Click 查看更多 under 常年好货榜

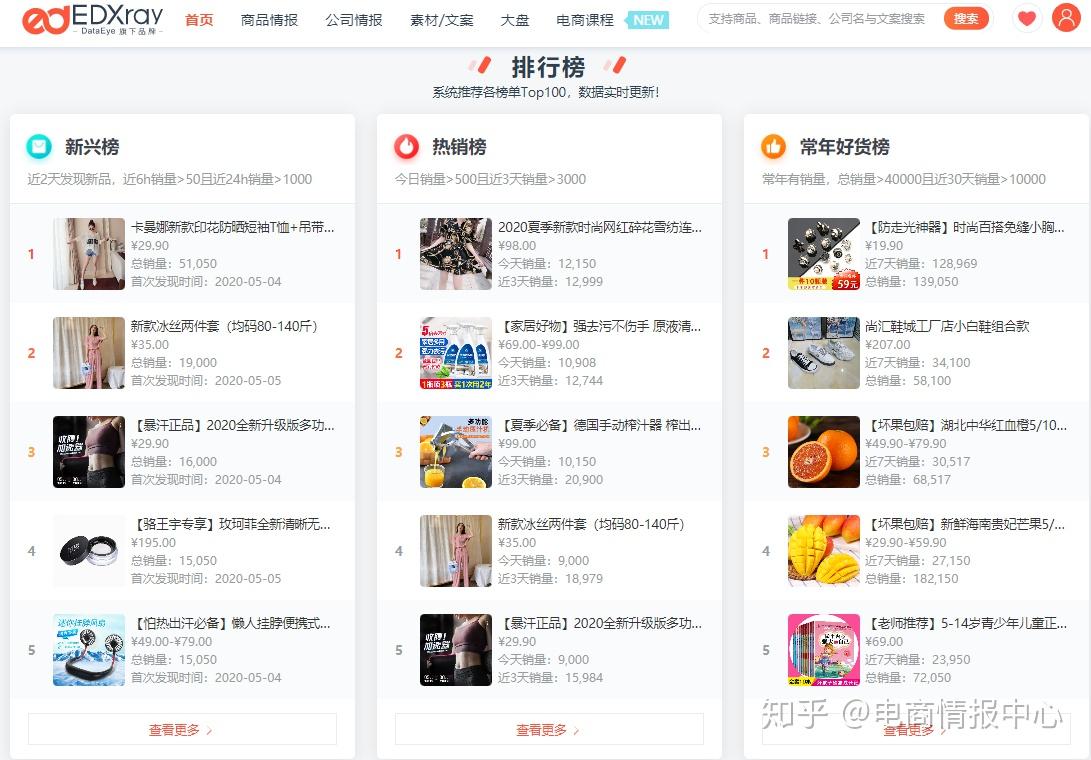point(915,729)
